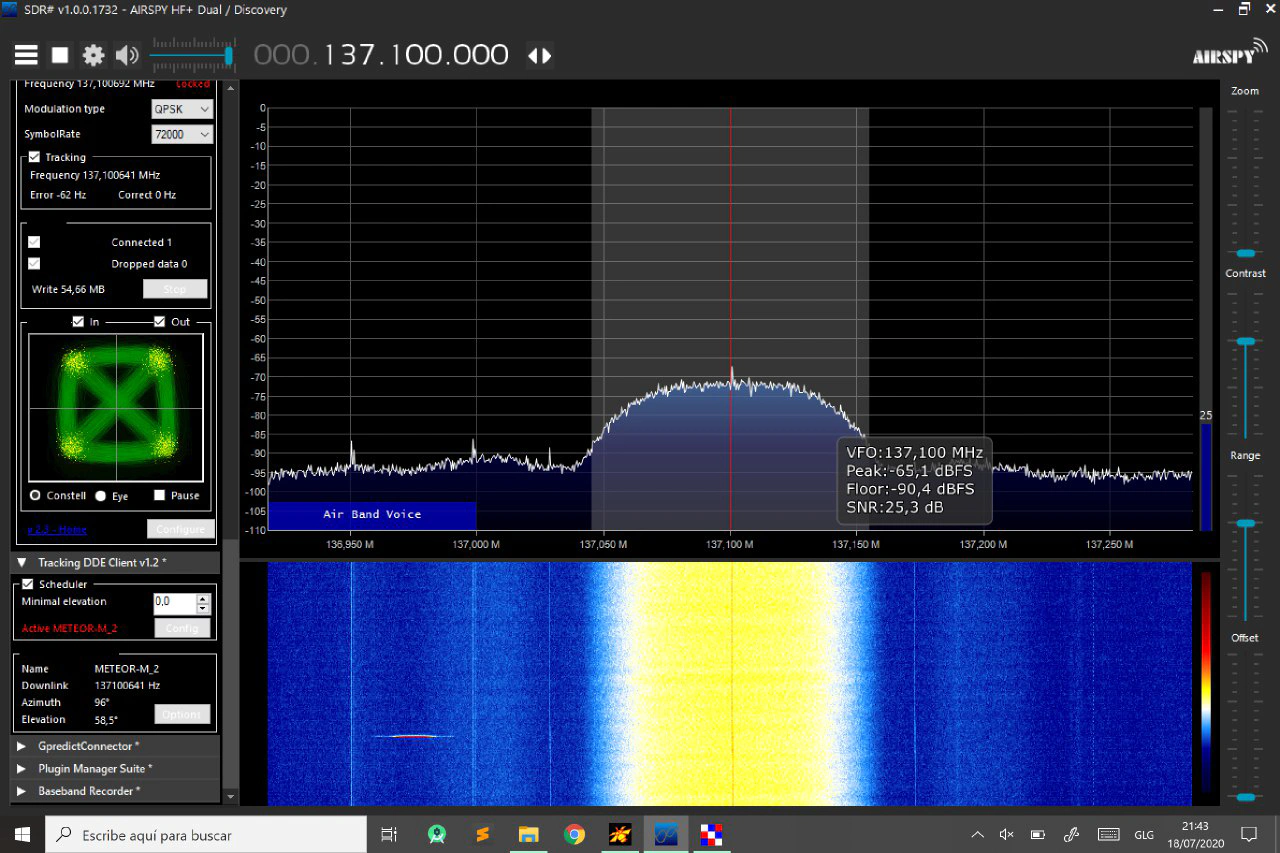The image size is (1280, 853).
Task: Toggle the Scheduler checkbox
Action: pyautogui.click(x=28, y=584)
